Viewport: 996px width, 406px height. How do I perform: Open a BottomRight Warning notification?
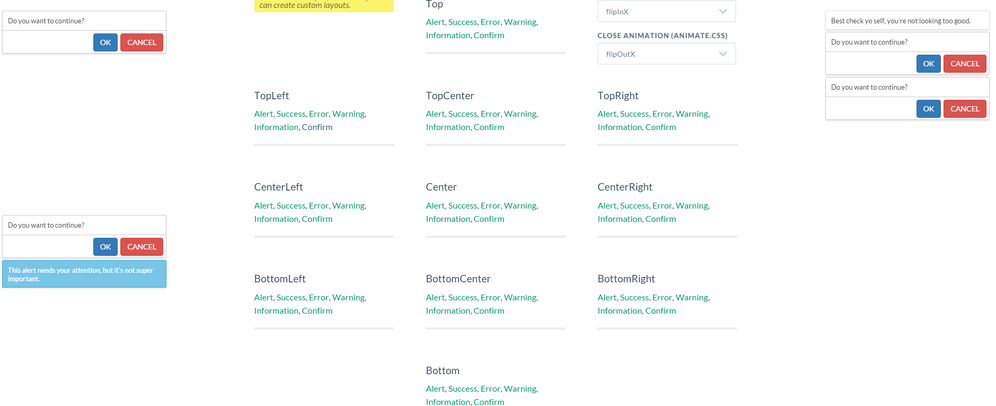(692, 297)
